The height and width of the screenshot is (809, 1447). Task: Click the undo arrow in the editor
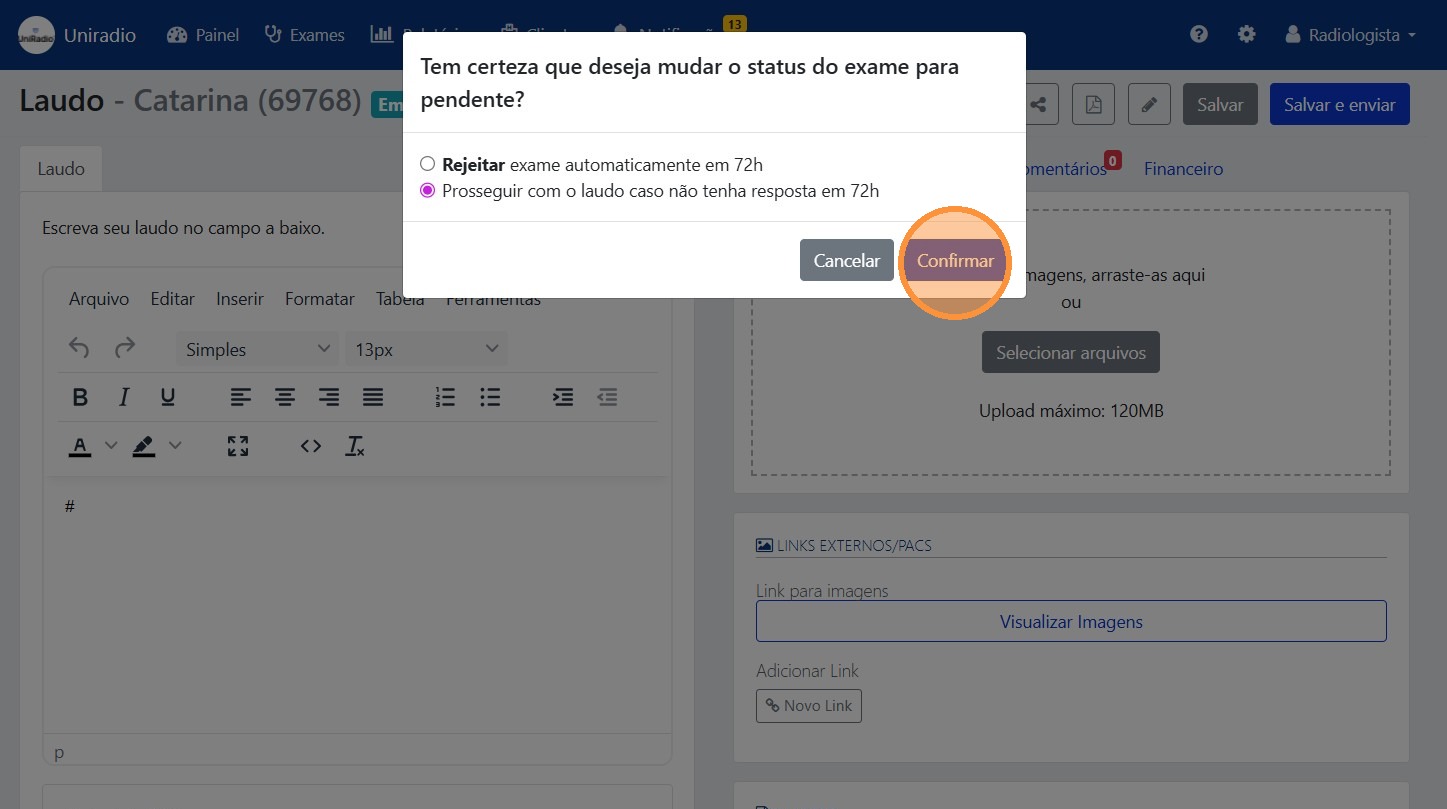(x=79, y=348)
